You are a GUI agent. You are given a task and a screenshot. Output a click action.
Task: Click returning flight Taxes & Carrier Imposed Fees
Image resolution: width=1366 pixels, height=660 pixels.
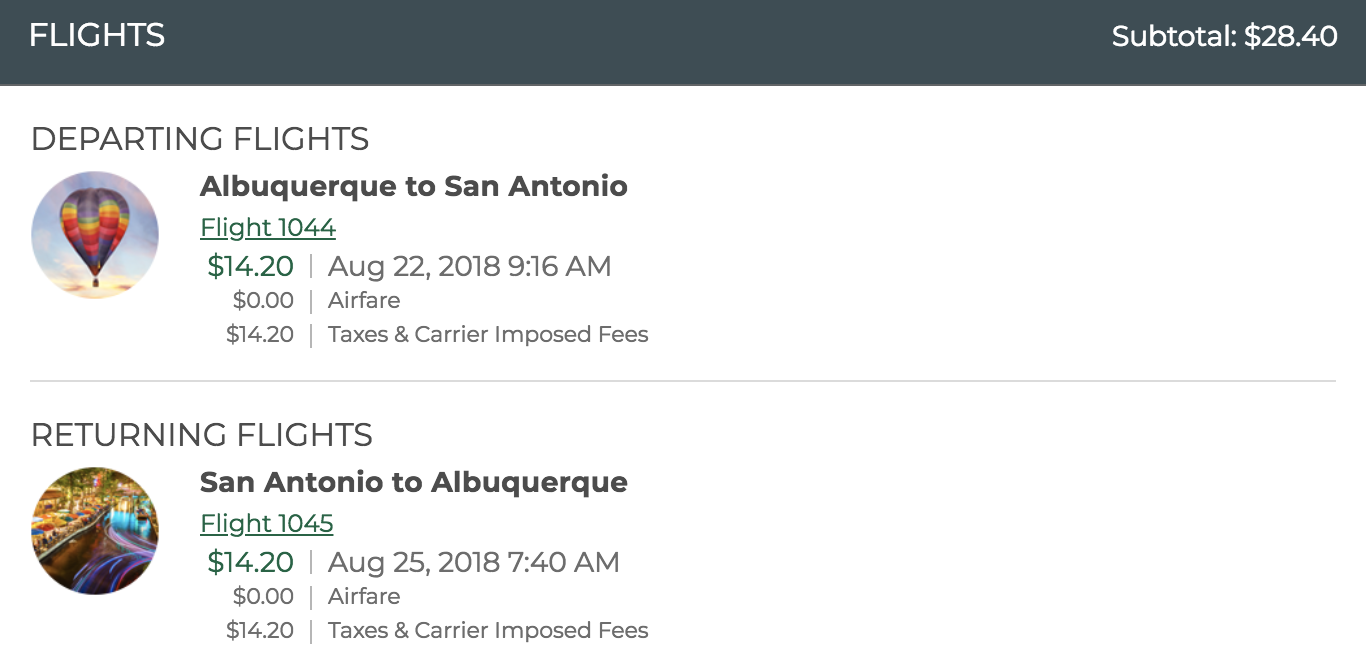click(488, 631)
